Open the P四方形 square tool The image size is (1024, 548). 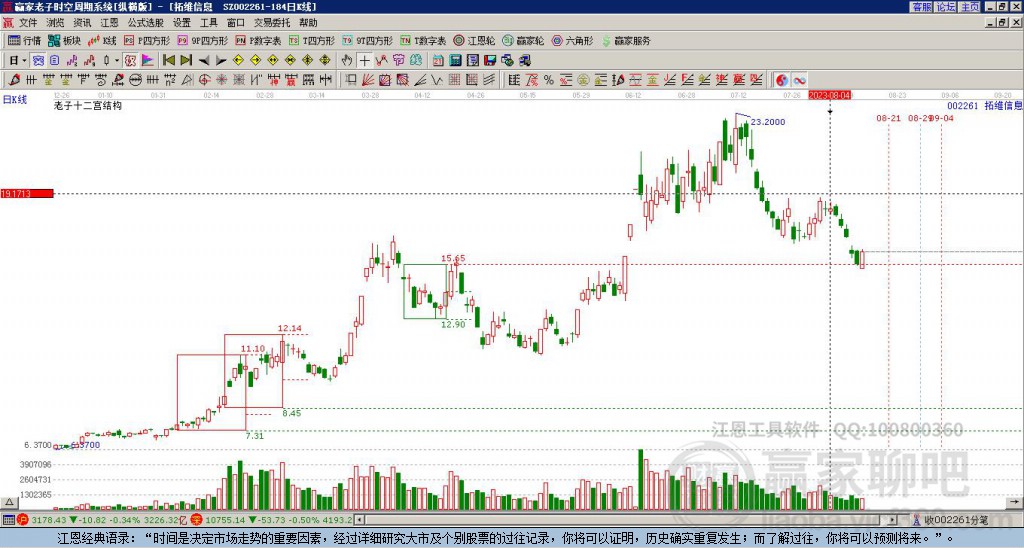(147, 40)
